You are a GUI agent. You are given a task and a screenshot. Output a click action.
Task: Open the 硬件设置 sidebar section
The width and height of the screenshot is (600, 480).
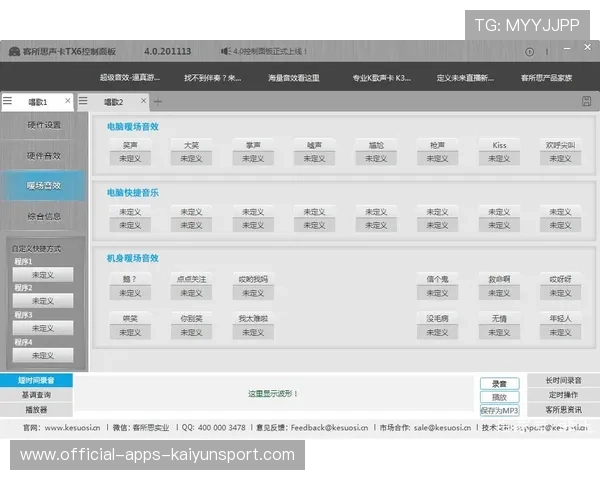[43, 126]
